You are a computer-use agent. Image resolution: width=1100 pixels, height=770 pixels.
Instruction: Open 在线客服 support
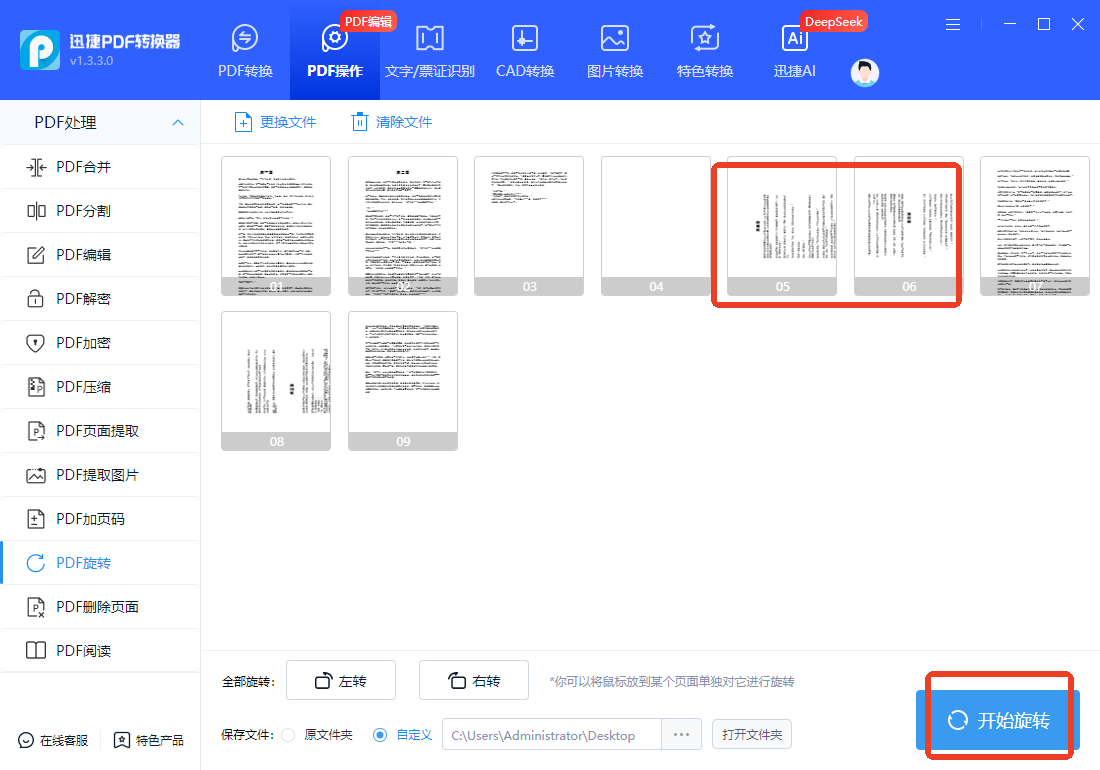coord(53,741)
